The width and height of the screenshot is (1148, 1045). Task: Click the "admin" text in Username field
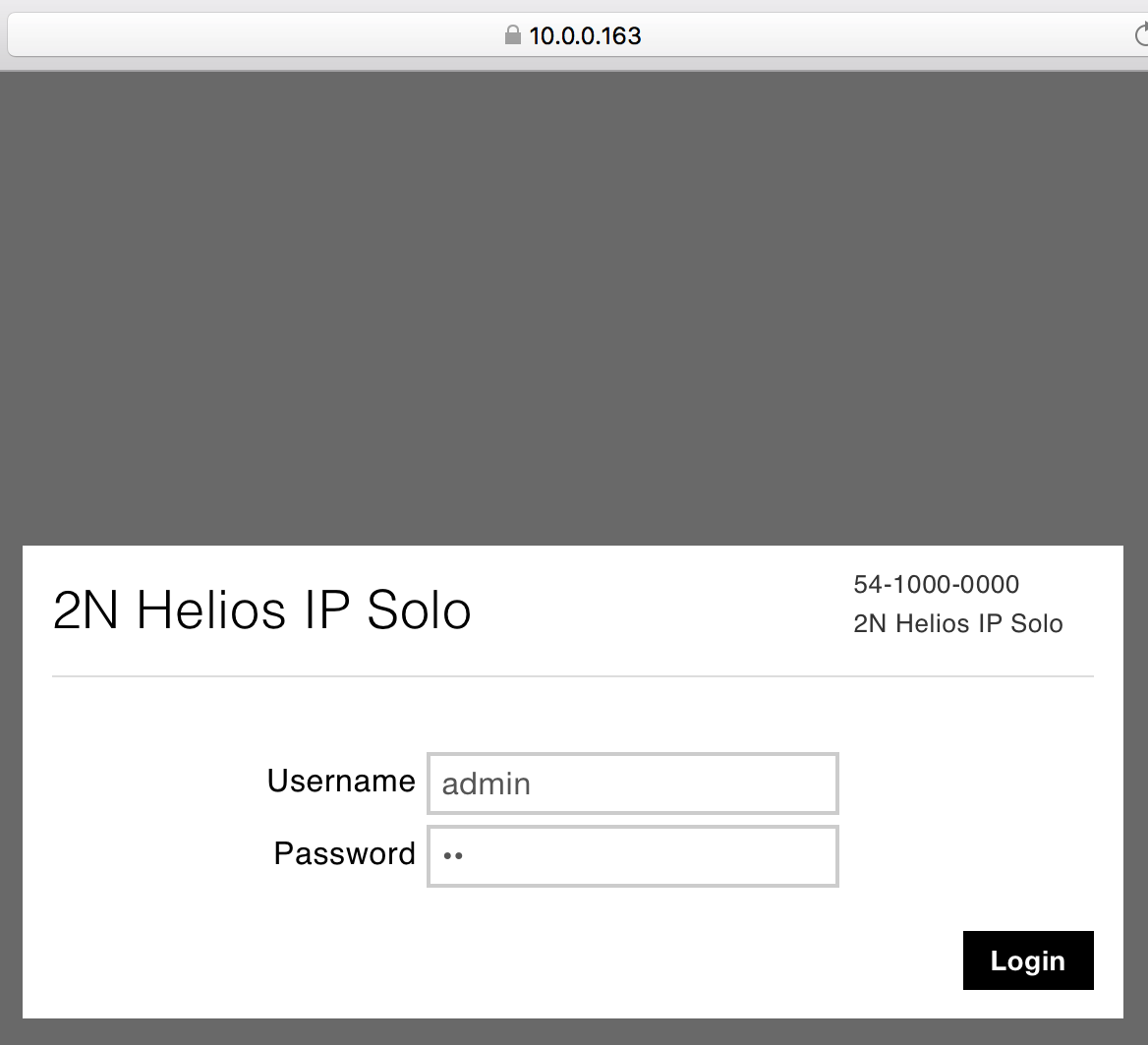click(x=486, y=784)
